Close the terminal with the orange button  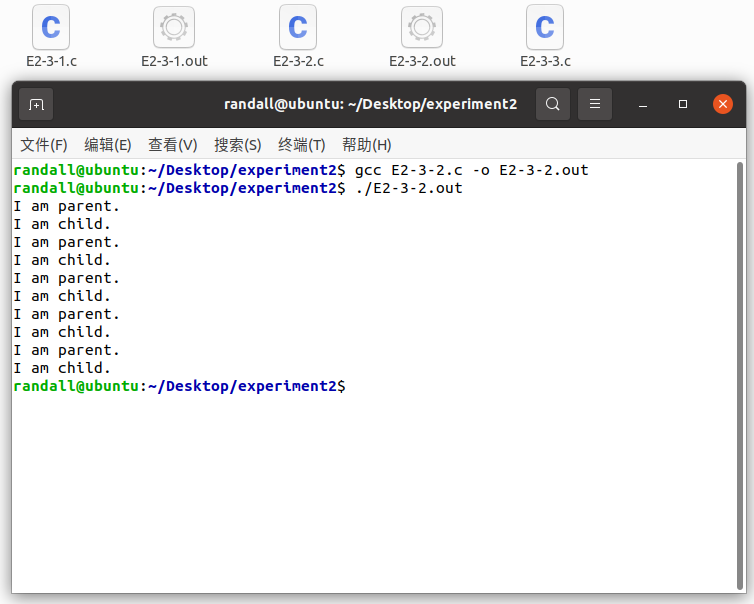pos(723,104)
